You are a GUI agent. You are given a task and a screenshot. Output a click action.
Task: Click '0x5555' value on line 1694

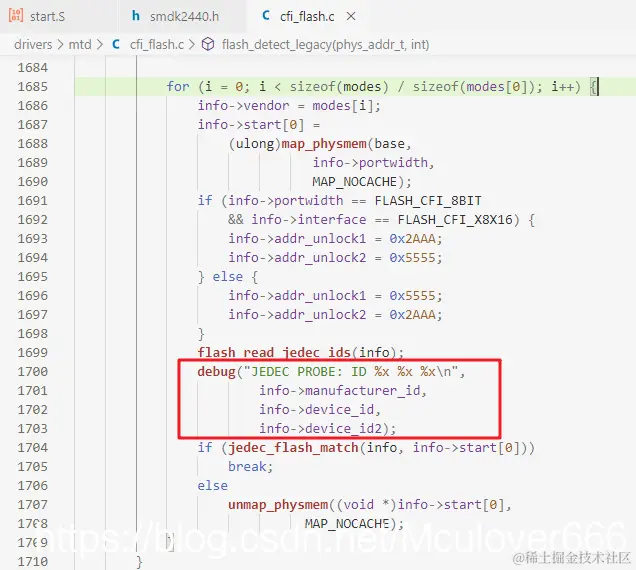(413, 258)
